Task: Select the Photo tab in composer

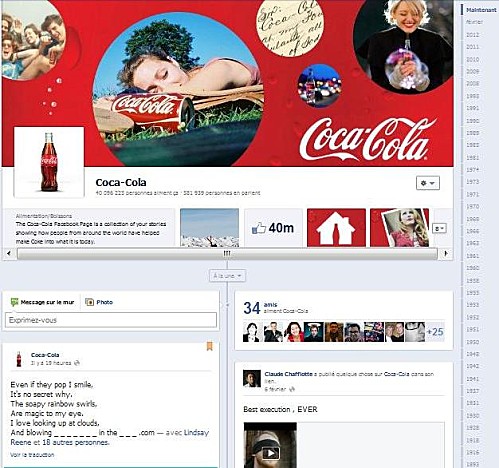Action: (99, 302)
